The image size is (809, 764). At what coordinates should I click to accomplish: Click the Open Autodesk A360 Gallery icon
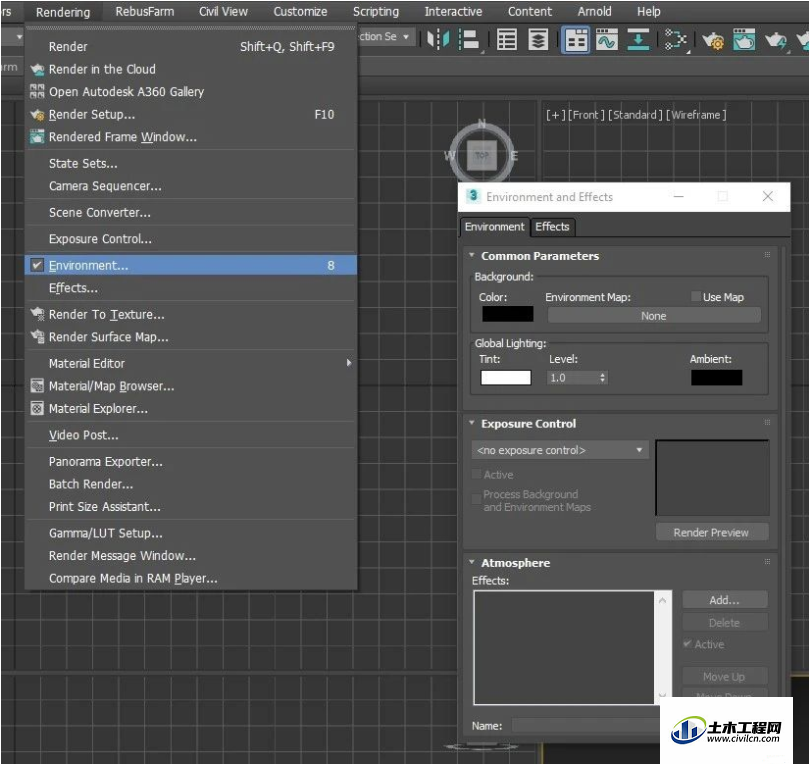click(37, 91)
